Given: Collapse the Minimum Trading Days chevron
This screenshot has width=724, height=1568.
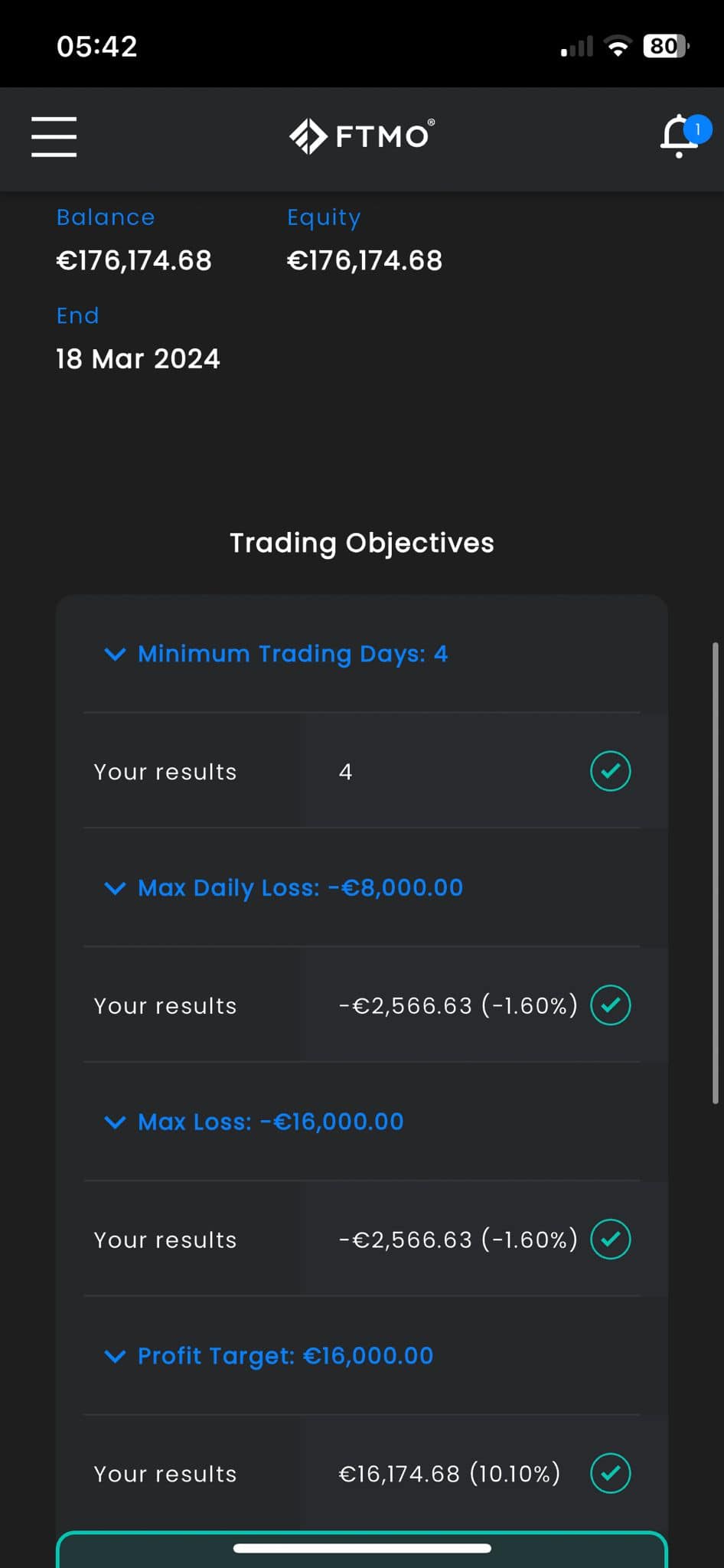Looking at the screenshot, I should coord(115,654).
